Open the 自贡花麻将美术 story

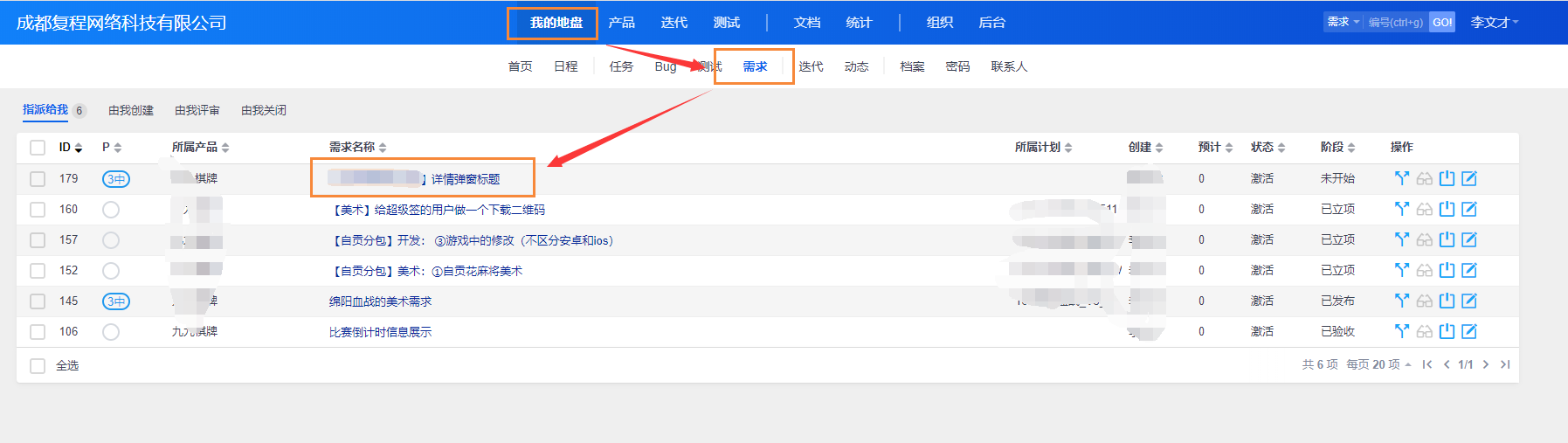(425, 271)
